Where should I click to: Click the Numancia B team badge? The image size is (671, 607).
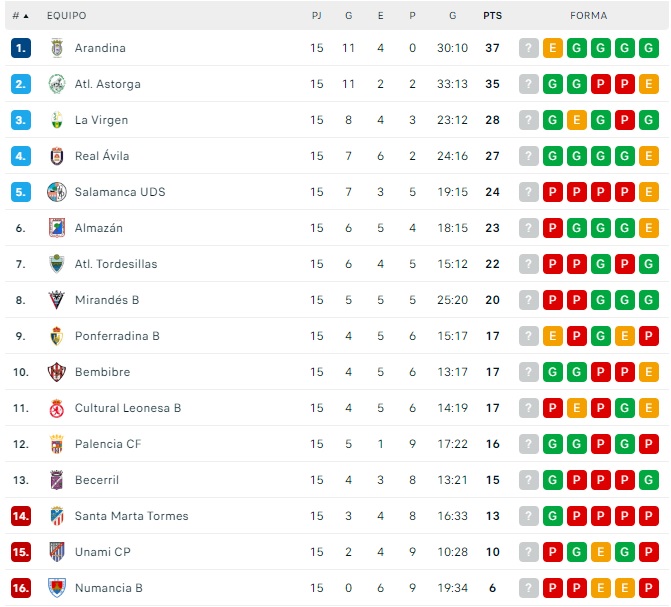coord(56,588)
